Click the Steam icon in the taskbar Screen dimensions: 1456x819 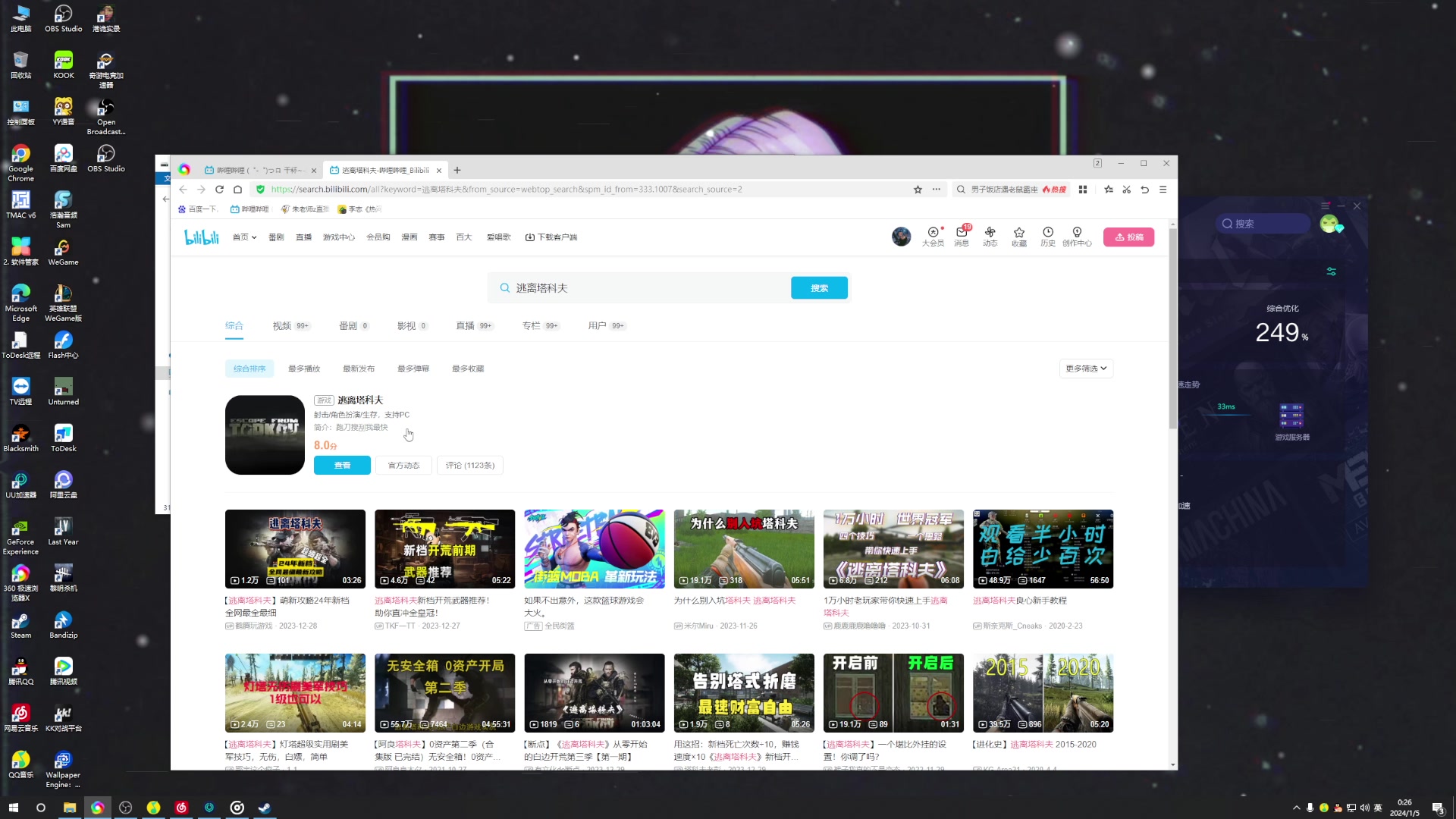265,808
